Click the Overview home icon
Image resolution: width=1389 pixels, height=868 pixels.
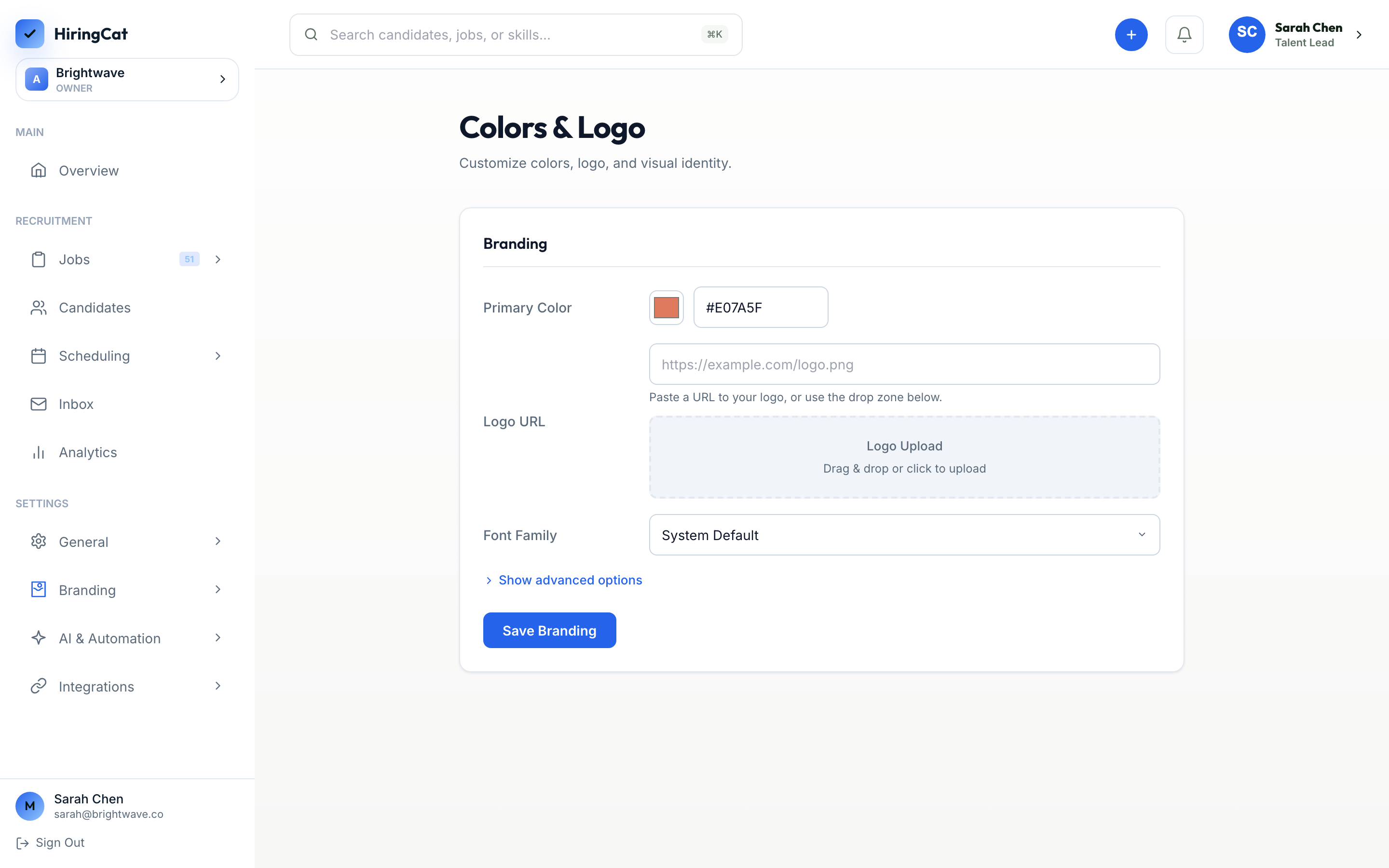tap(39, 171)
